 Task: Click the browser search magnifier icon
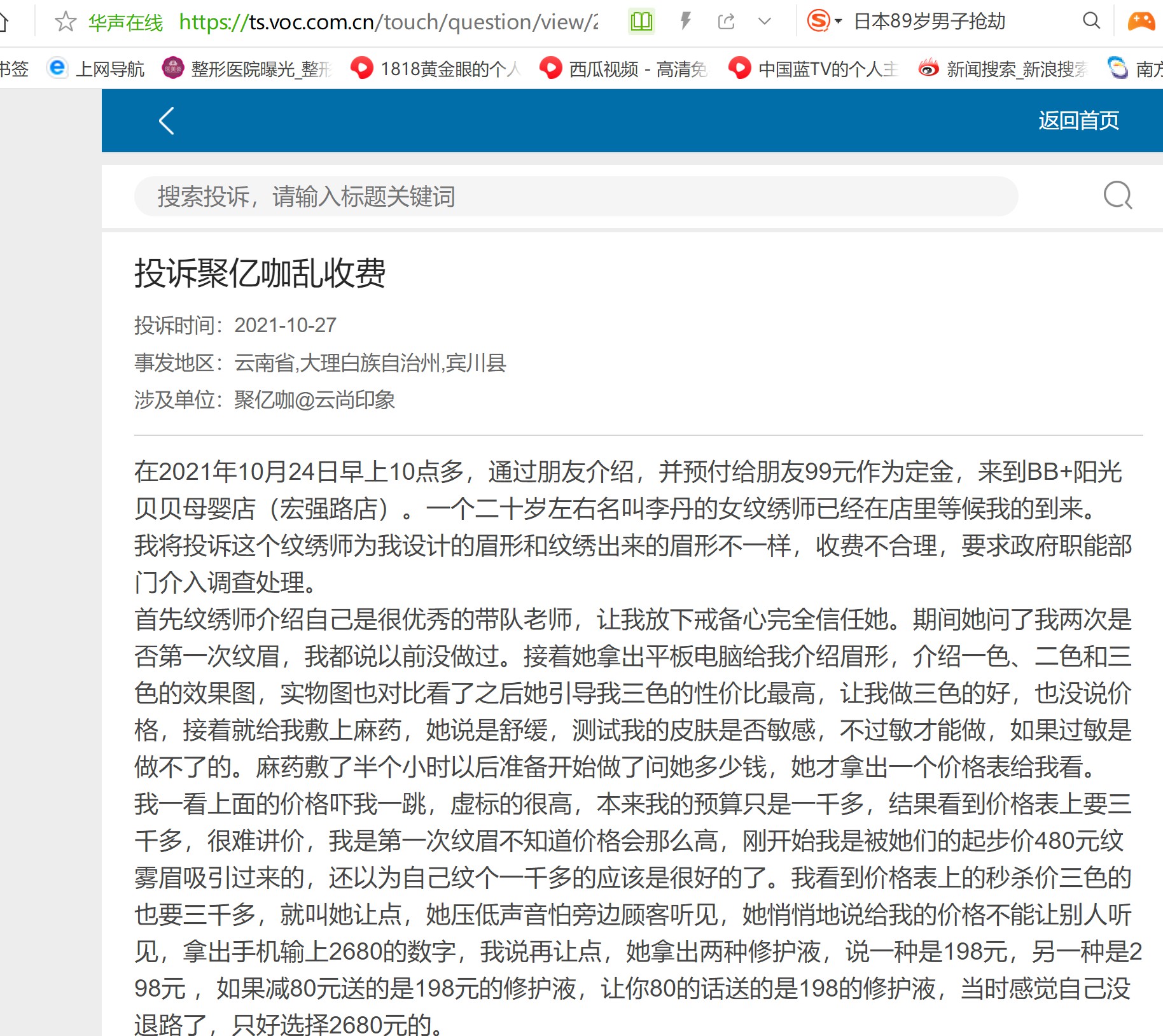[x=1091, y=21]
